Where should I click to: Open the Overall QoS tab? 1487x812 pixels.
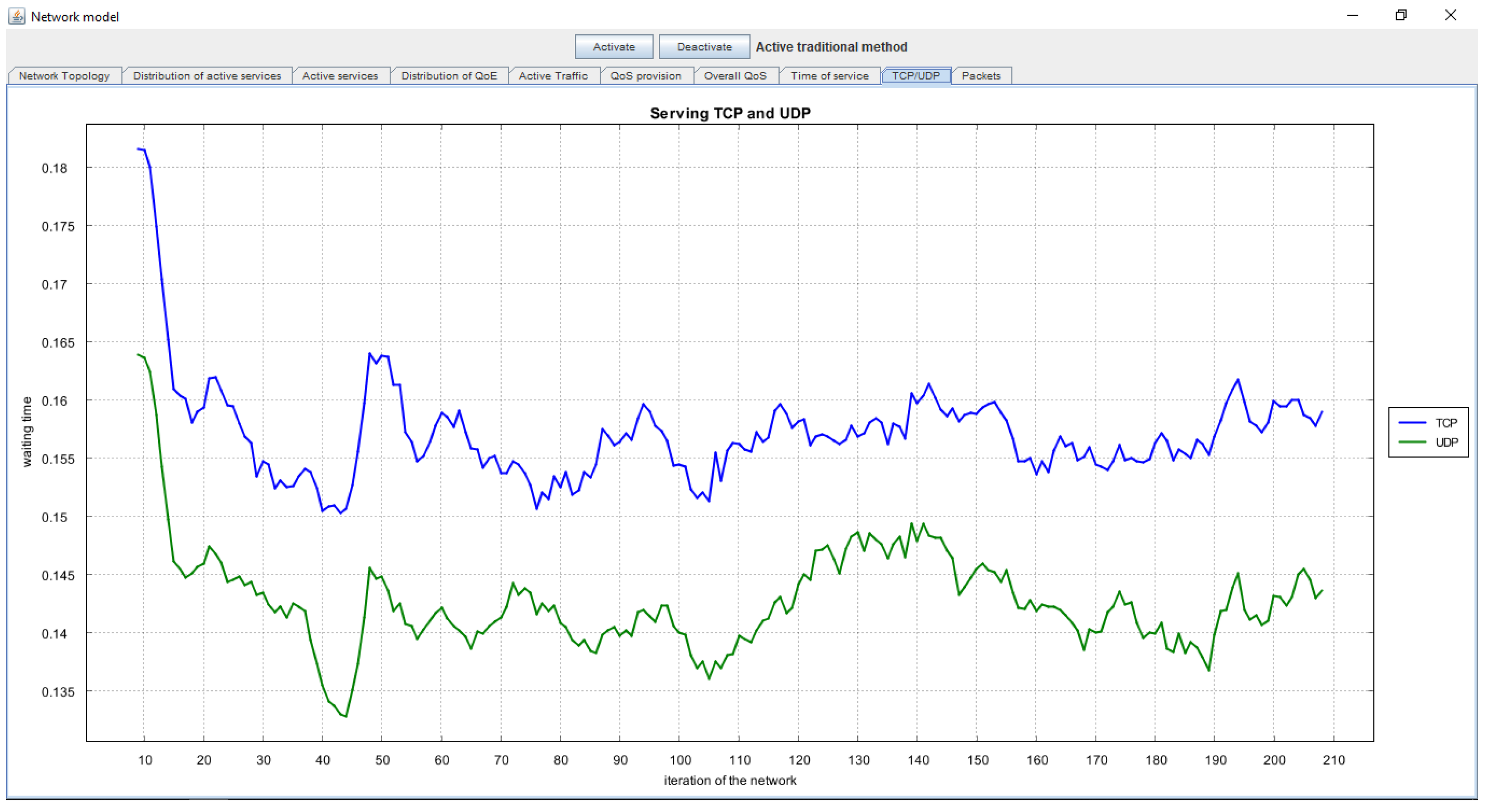[735, 75]
